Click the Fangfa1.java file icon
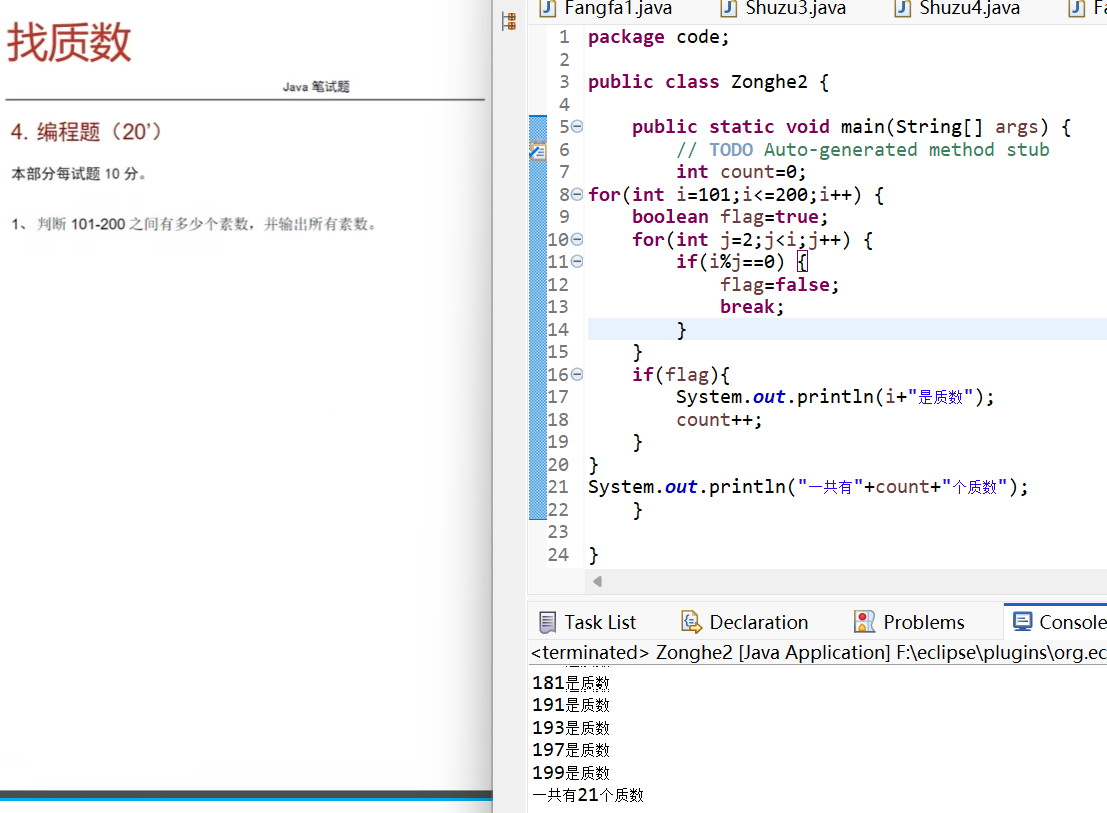1107x813 pixels. (547, 8)
